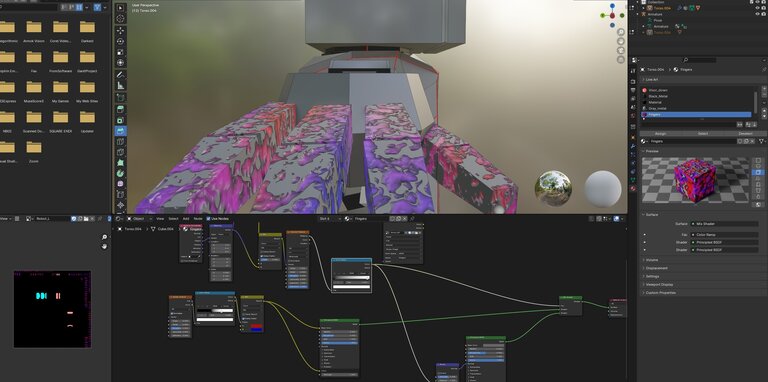The height and width of the screenshot is (382, 768).
Task: Click the red color swatch in Mix node
Action: pos(257,326)
